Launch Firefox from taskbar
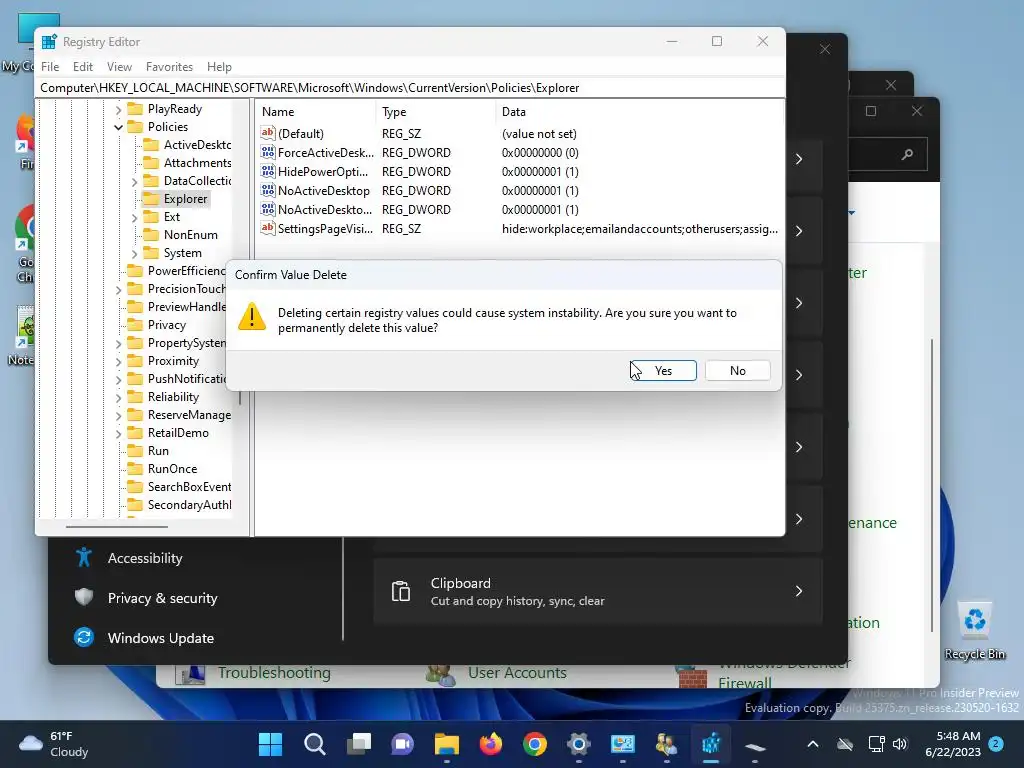Viewport: 1024px width, 768px height. click(491, 744)
